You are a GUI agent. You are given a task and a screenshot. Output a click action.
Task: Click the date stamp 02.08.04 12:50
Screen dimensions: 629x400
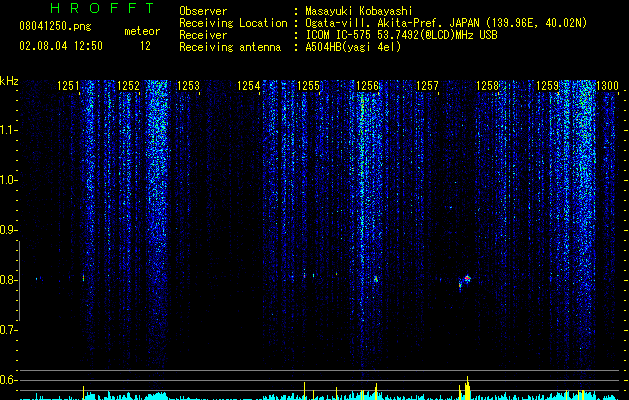[x=61, y=46]
